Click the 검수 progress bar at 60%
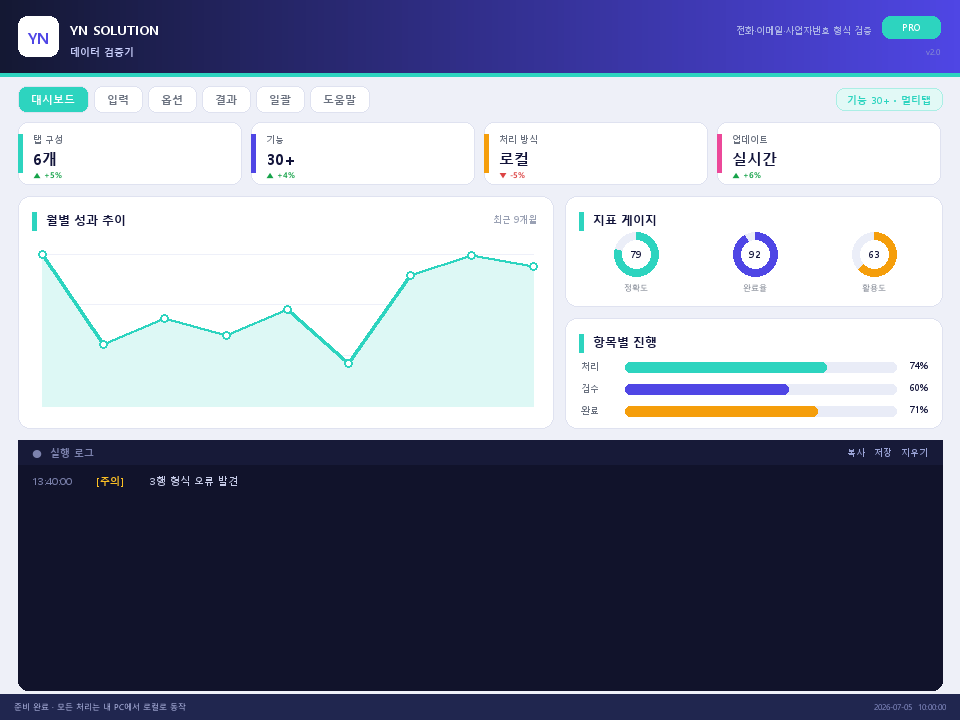 pos(760,389)
